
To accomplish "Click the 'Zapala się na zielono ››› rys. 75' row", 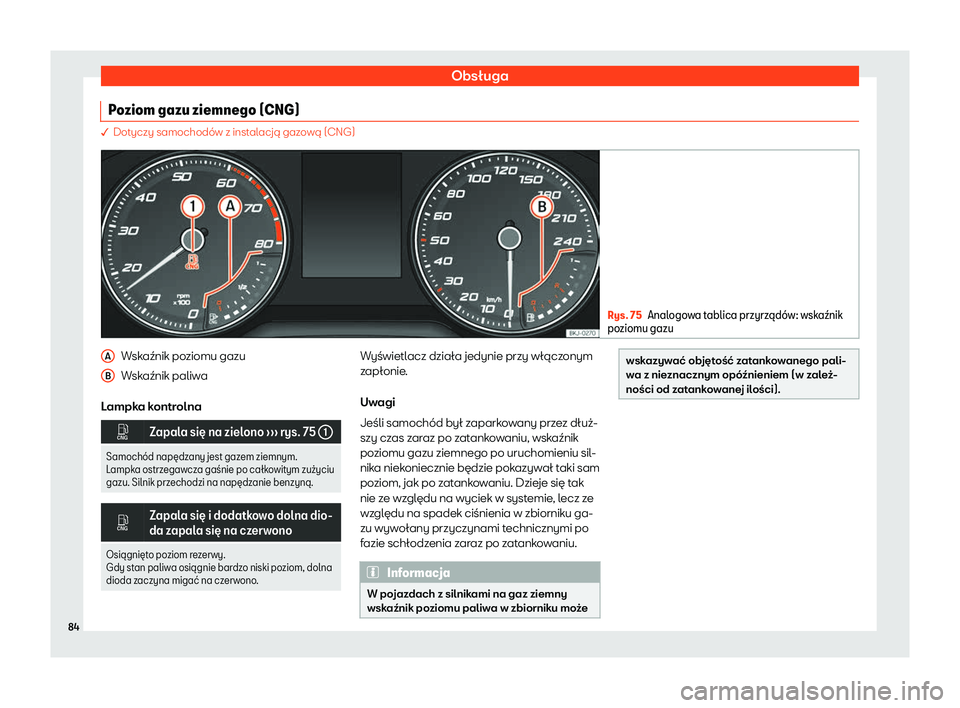I will point(221,432).
